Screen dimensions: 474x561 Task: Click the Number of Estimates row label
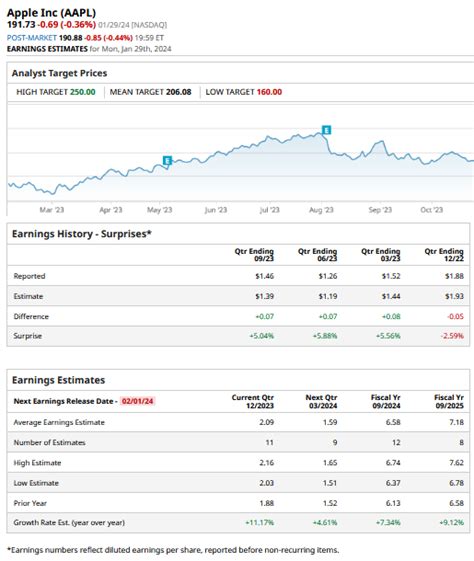[49, 442]
